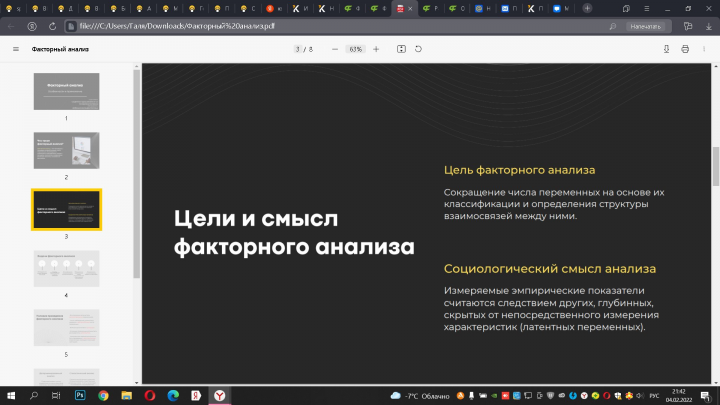The width and height of the screenshot is (720, 405).
Task: Open the PDF viewer more actions menu
Action: tap(704, 49)
